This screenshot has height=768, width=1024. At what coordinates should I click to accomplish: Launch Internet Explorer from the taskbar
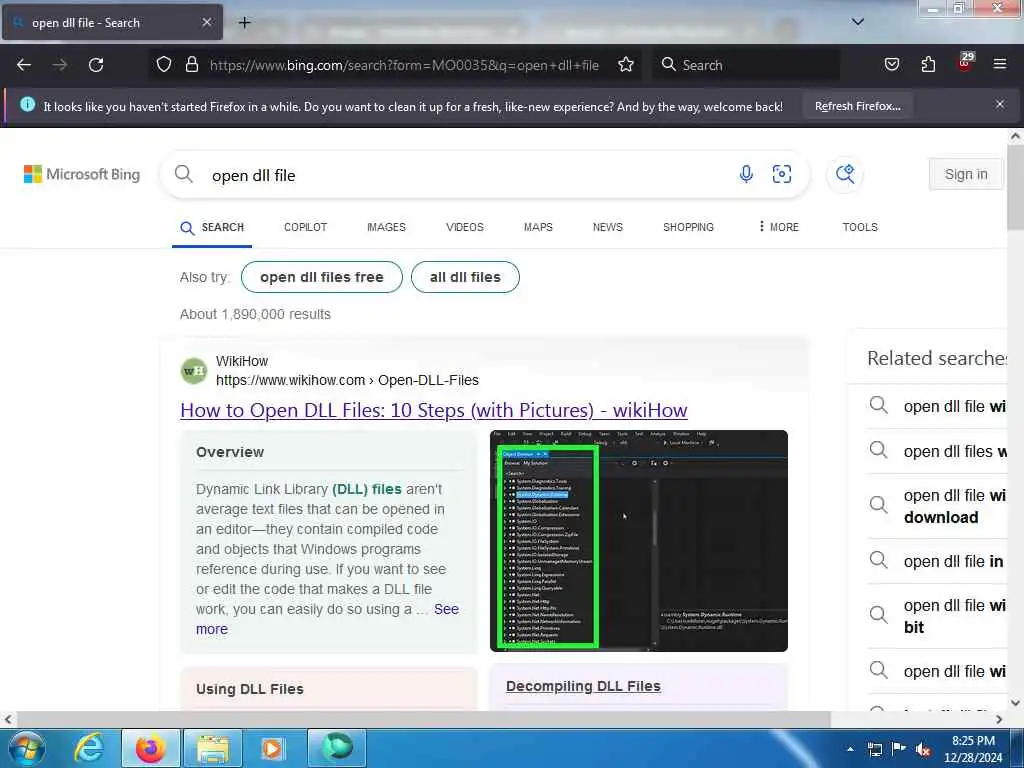[89, 748]
